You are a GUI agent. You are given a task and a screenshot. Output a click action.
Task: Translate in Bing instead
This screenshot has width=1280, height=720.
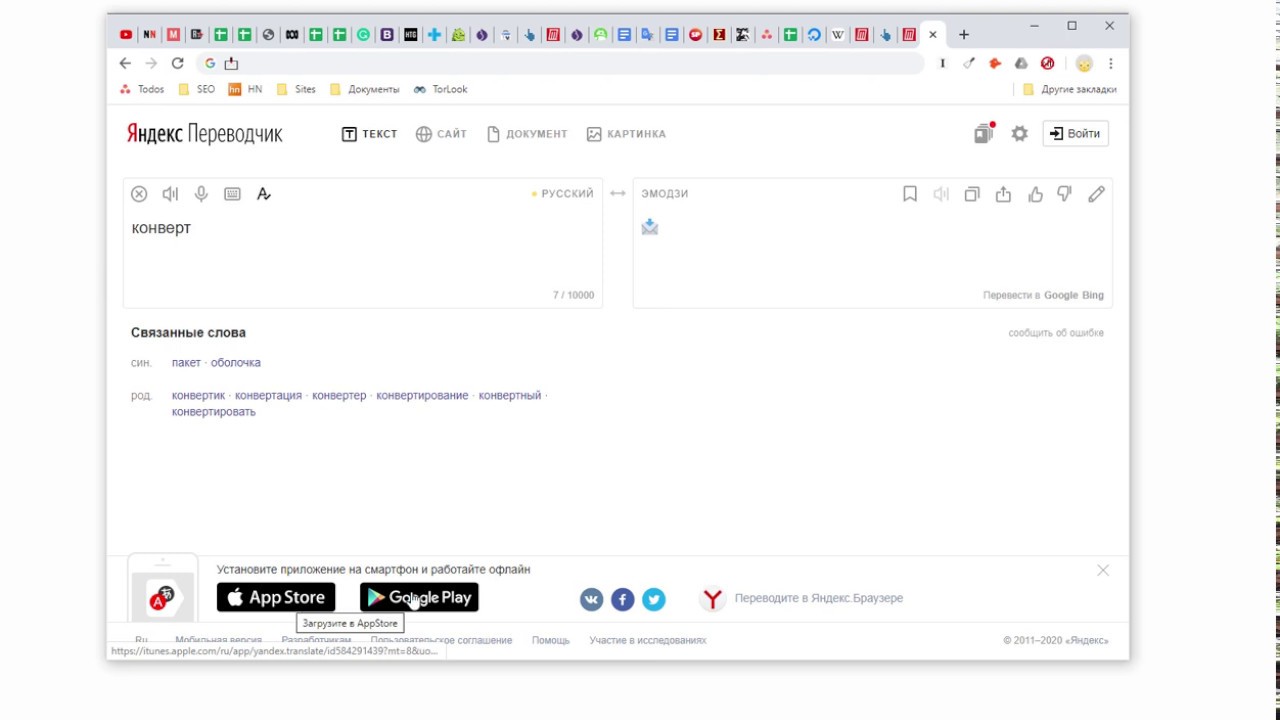(x=1092, y=295)
